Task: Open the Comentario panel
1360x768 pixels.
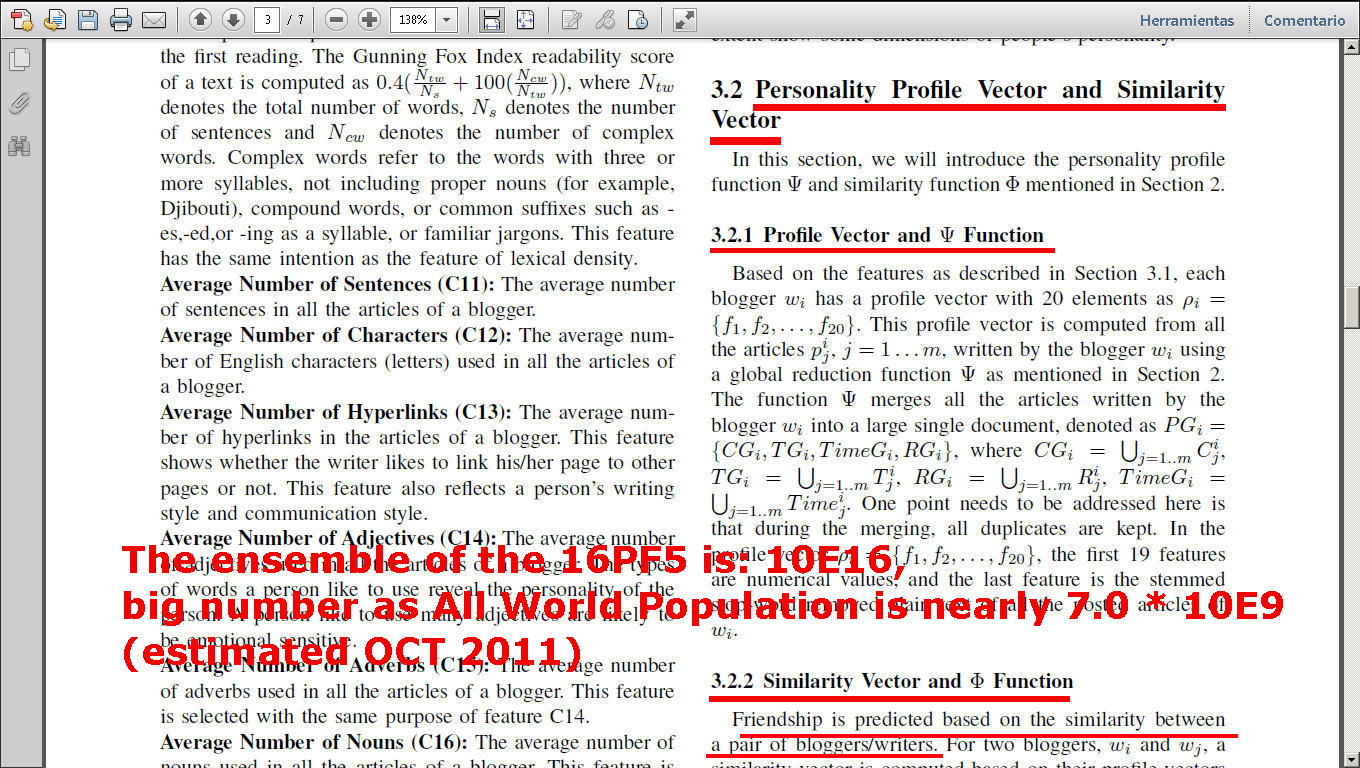Action: 1304,19
